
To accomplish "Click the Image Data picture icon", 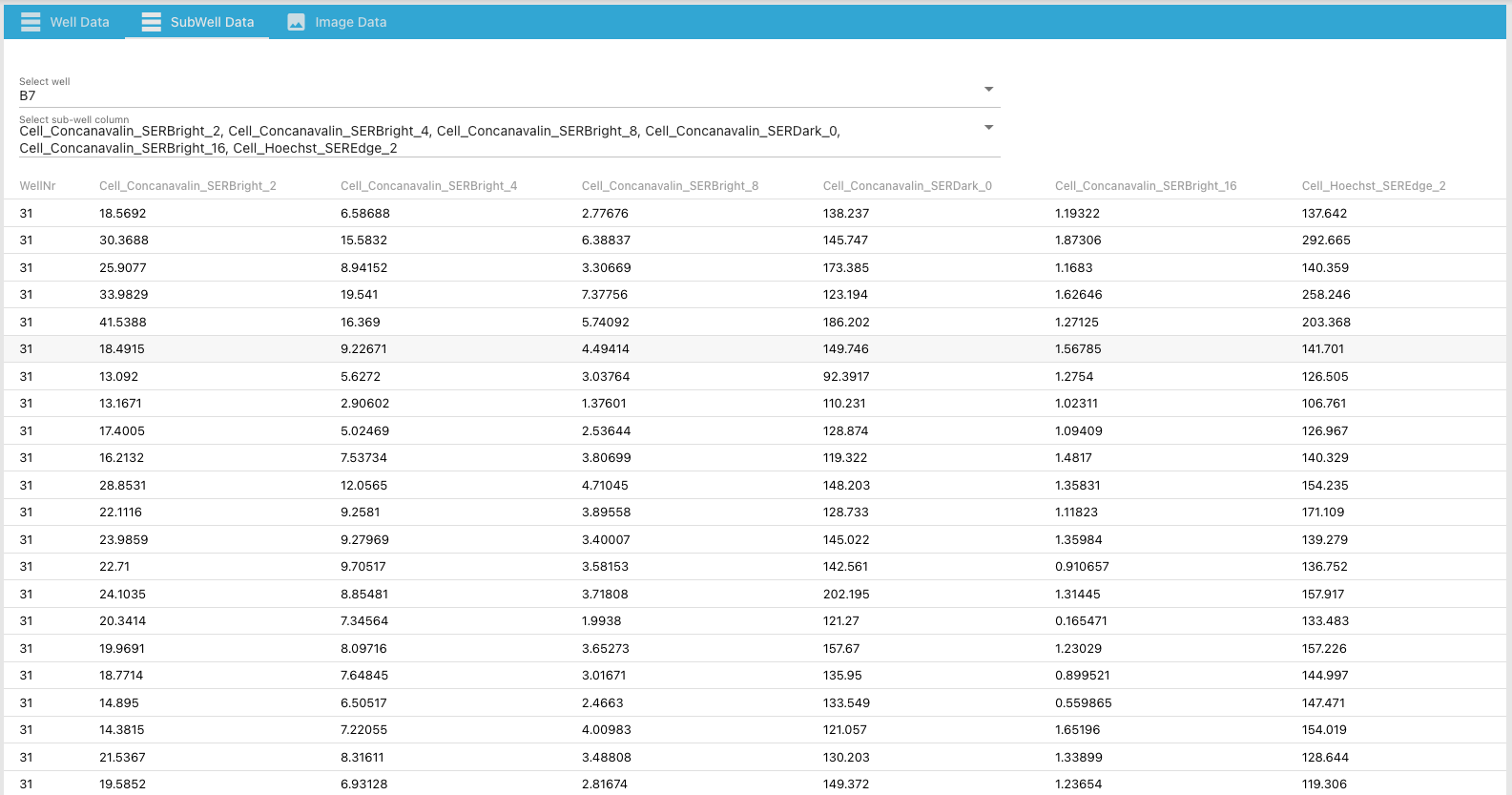I will pyautogui.click(x=296, y=22).
